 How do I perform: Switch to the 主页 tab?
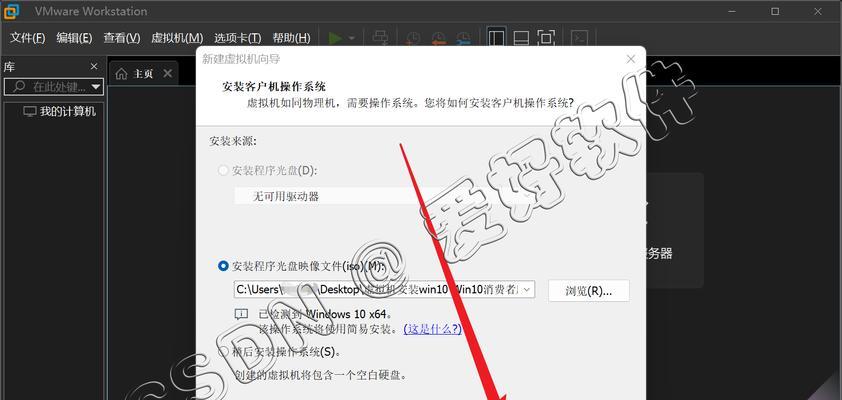tap(143, 74)
